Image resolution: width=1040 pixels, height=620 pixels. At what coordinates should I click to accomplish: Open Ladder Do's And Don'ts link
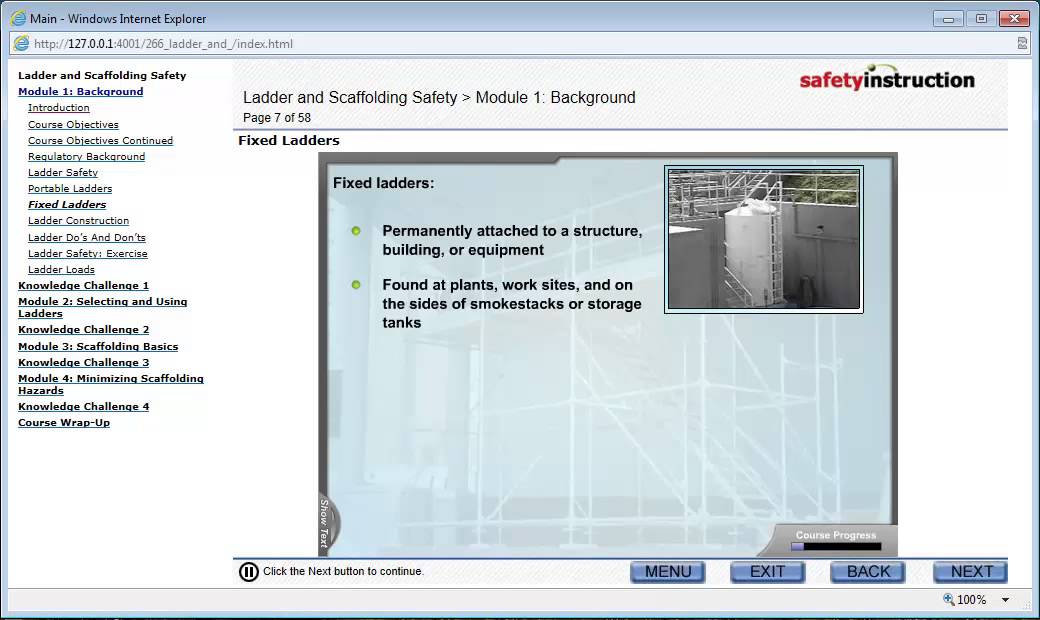tap(86, 237)
